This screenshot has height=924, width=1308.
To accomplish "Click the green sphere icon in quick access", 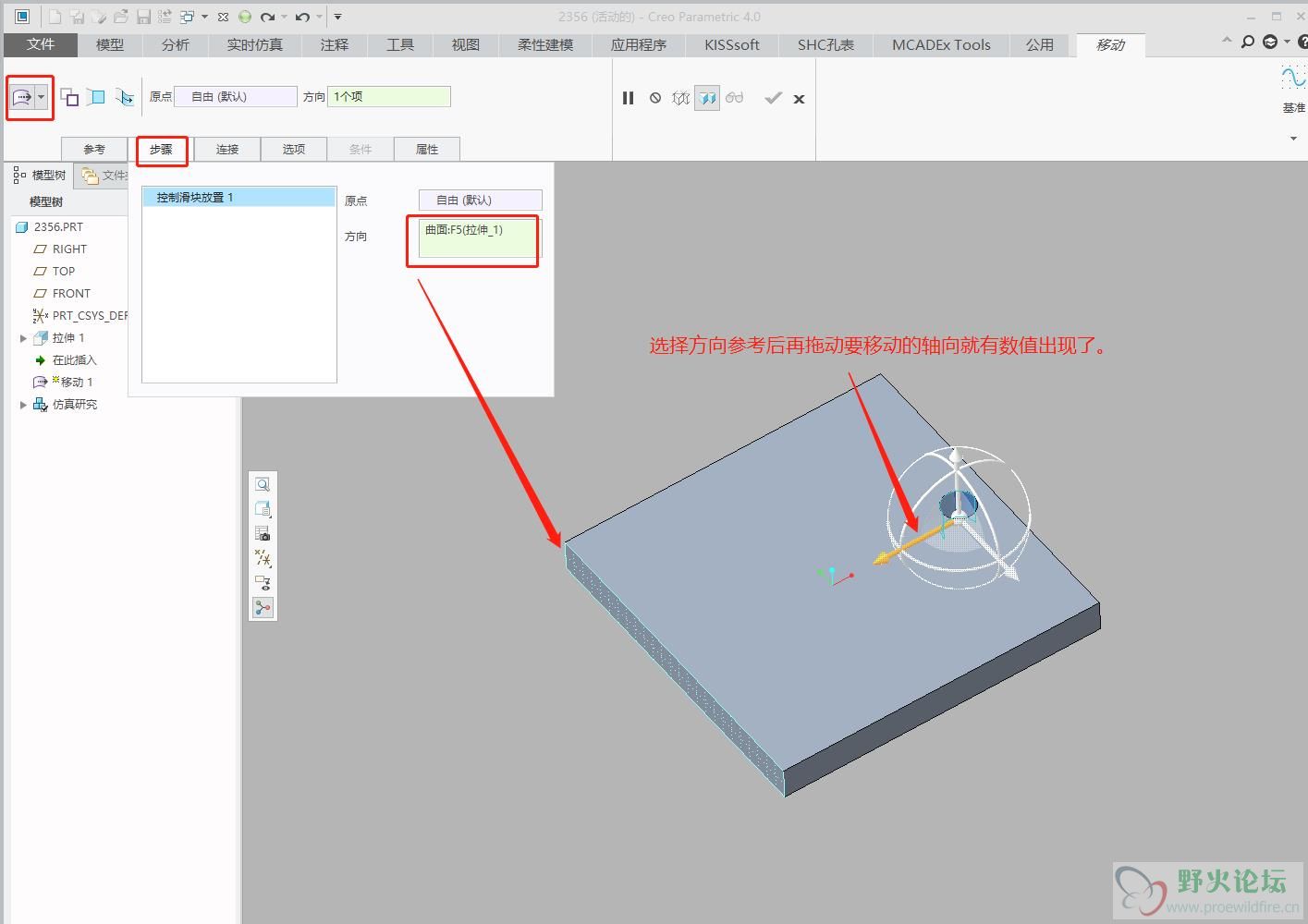I will 245,17.
